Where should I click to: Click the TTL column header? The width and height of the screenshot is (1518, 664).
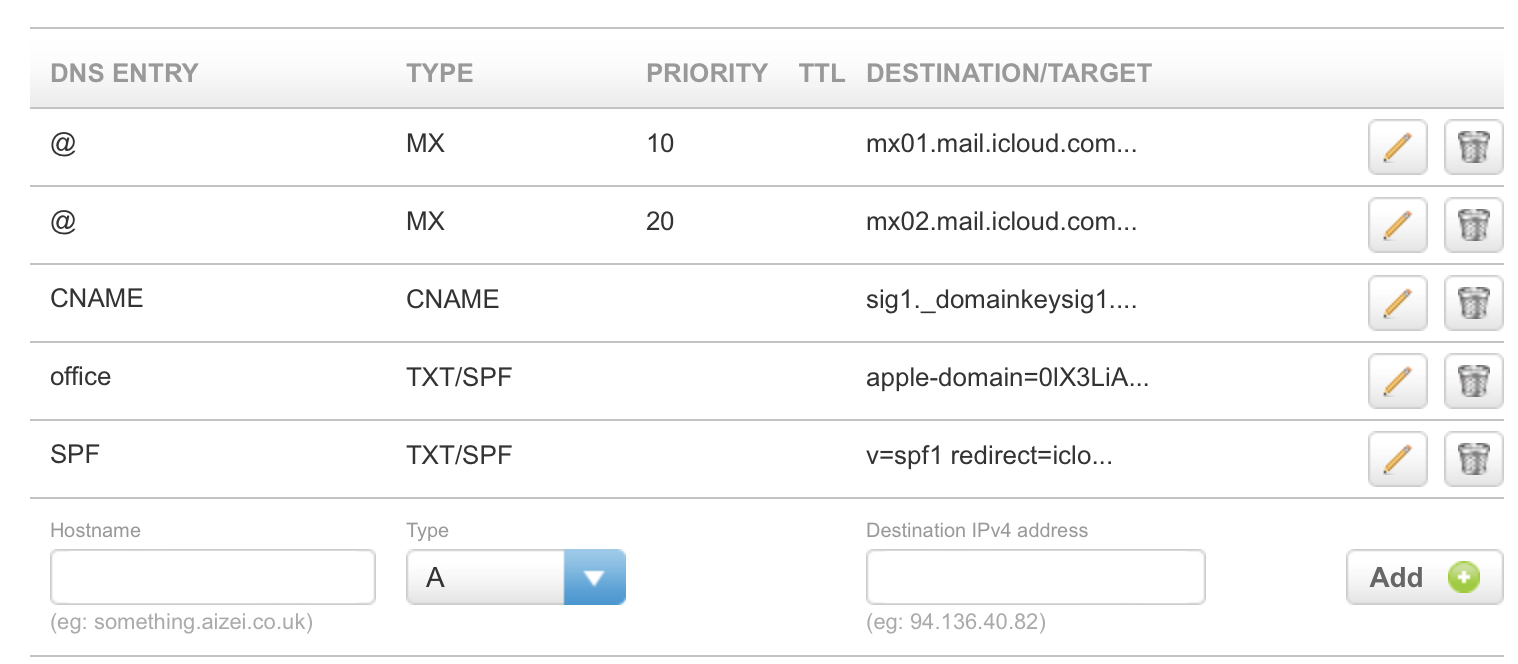click(821, 73)
